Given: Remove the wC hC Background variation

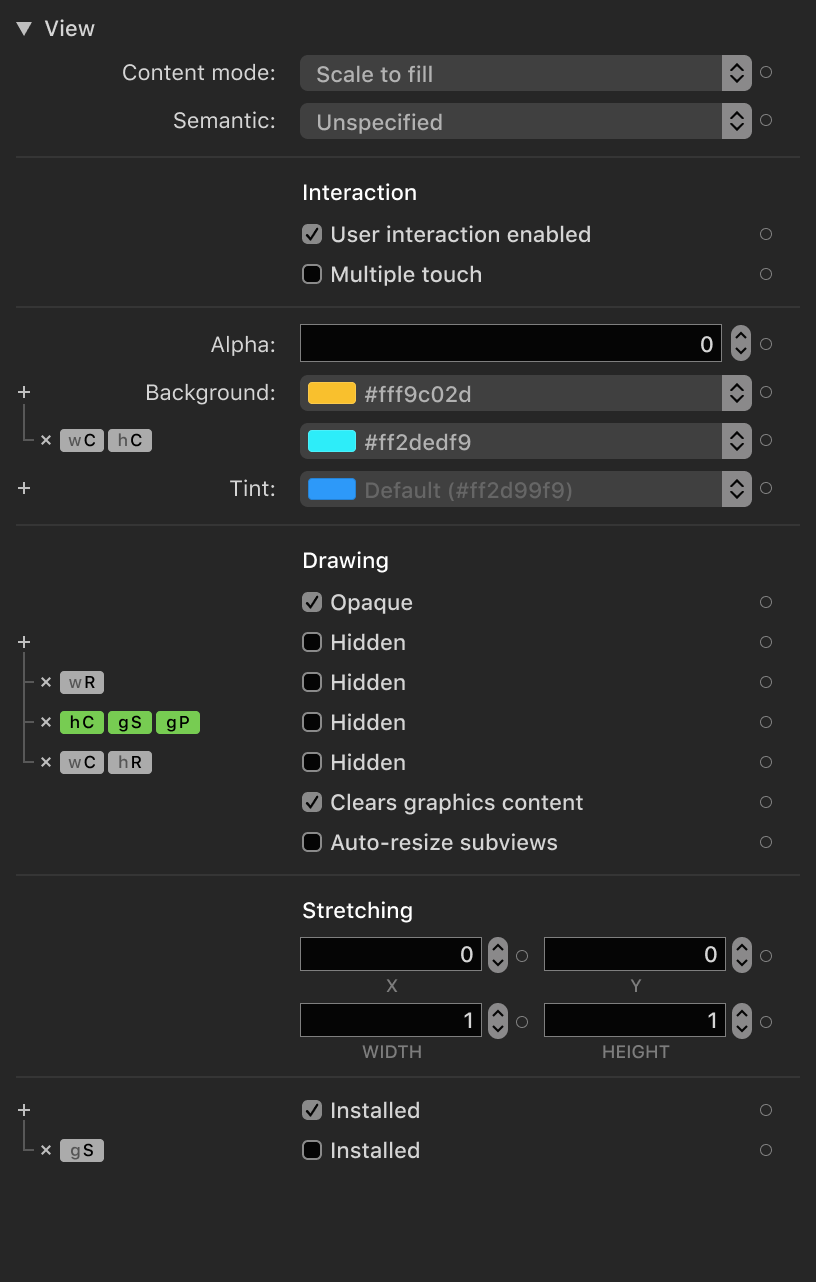Looking at the screenshot, I should (x=46, y=440).
